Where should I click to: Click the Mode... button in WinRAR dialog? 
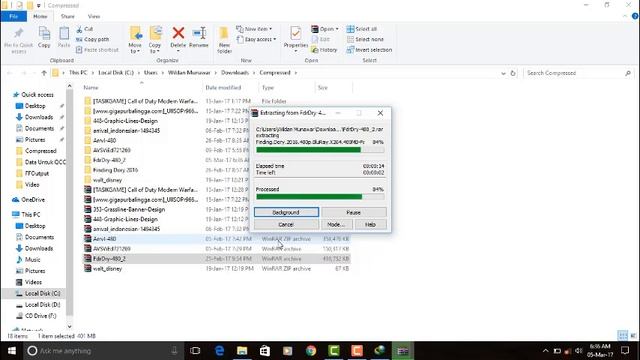[x=336, y=224]
